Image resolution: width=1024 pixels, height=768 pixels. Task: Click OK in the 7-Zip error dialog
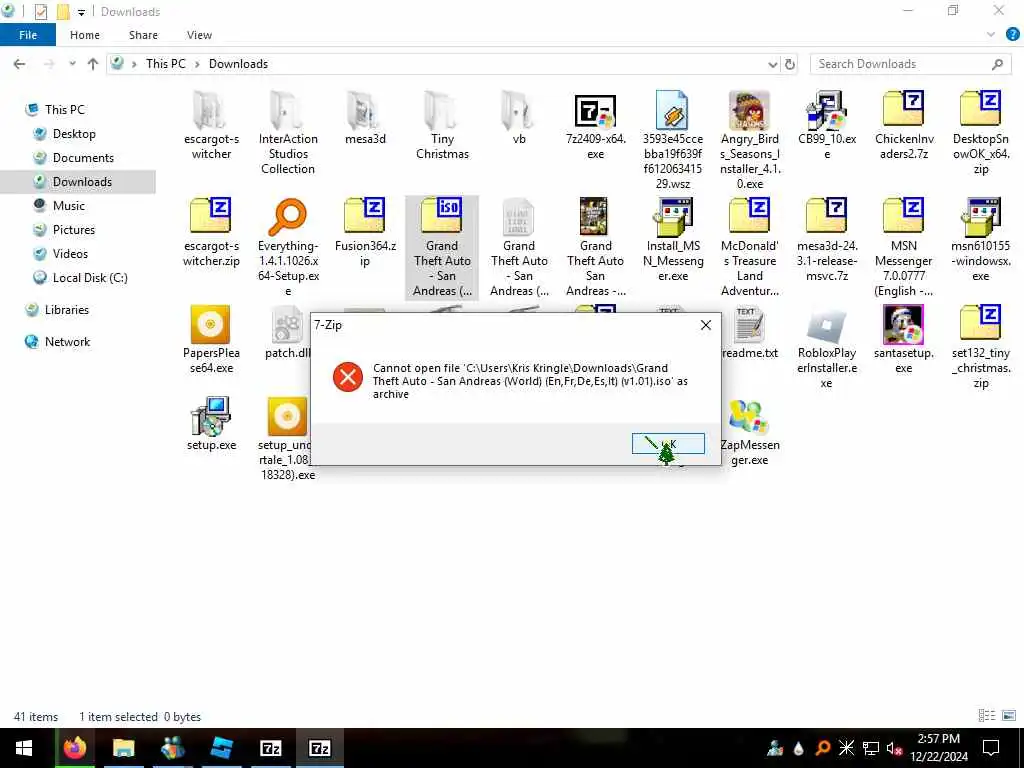coord(668,443)
